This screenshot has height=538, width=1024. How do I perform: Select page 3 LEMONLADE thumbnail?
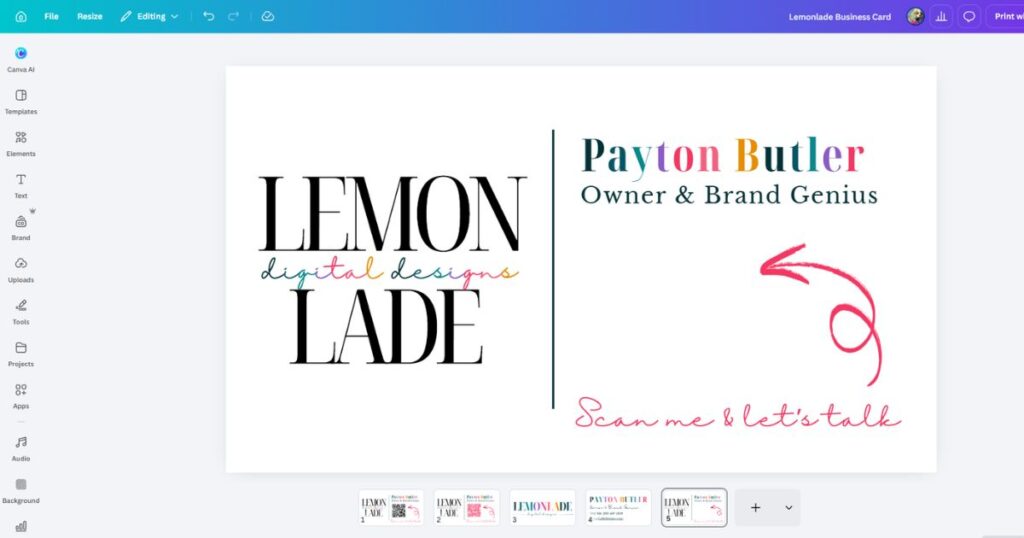coord(542,507)
